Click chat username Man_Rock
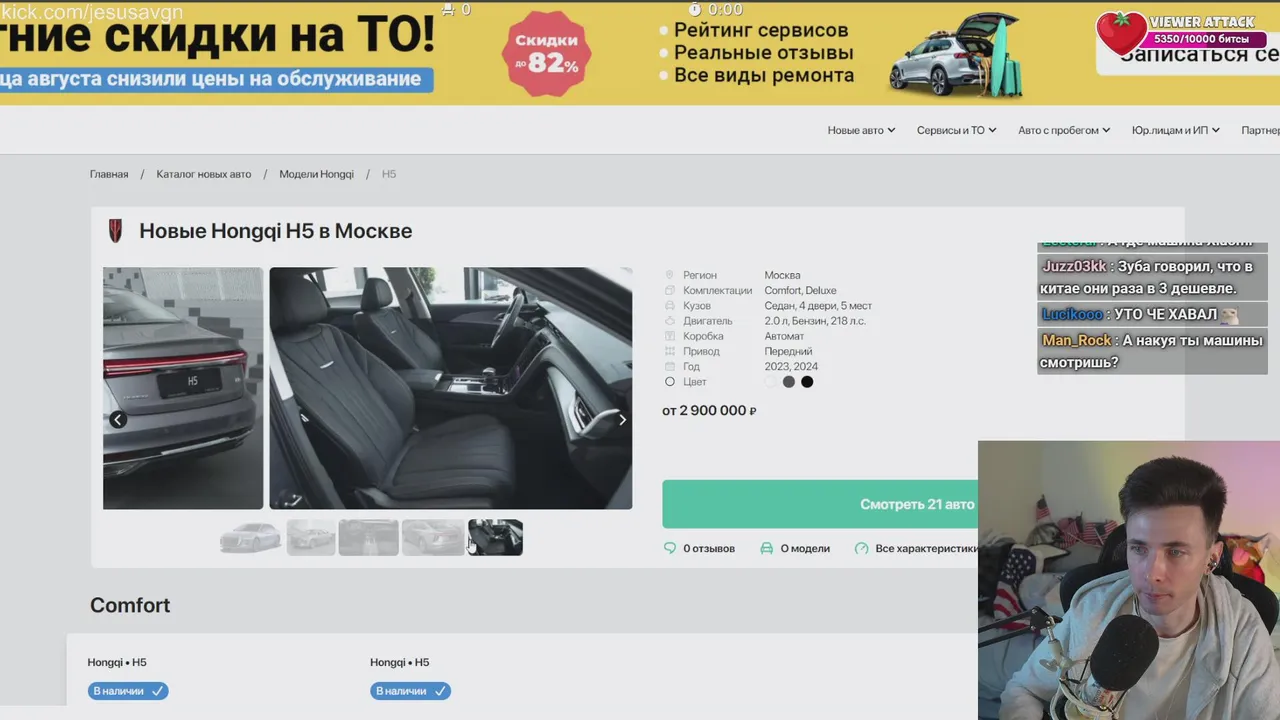 pyautogui.click(x=1077, y=340)
